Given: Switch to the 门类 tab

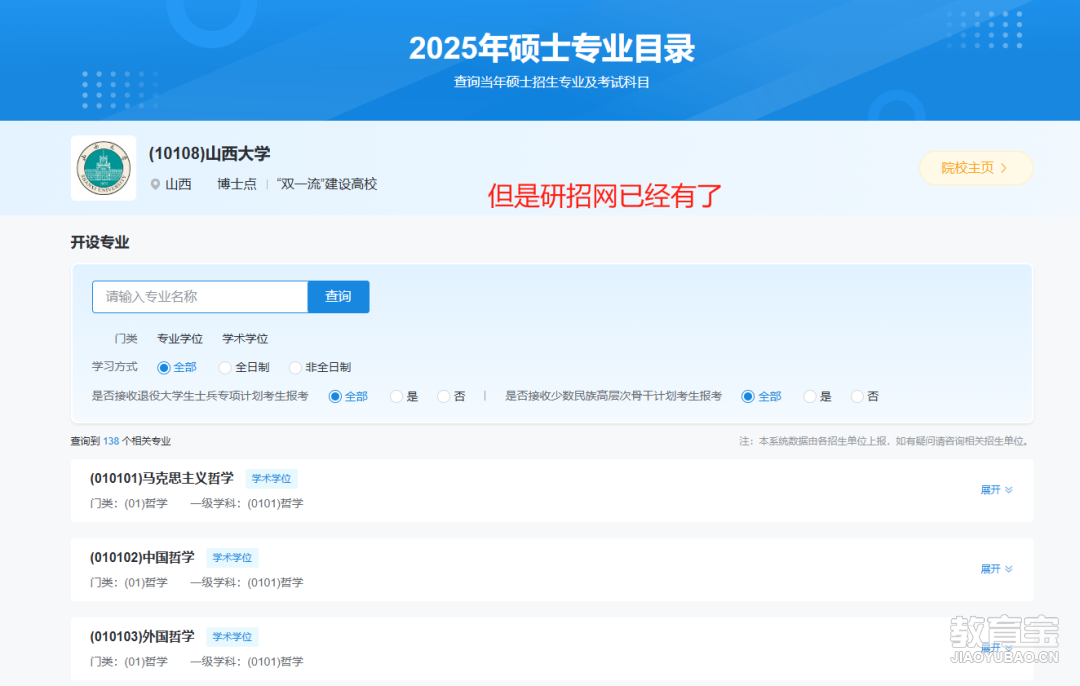Looking at the screenshot, I should (x=126, y=339).
